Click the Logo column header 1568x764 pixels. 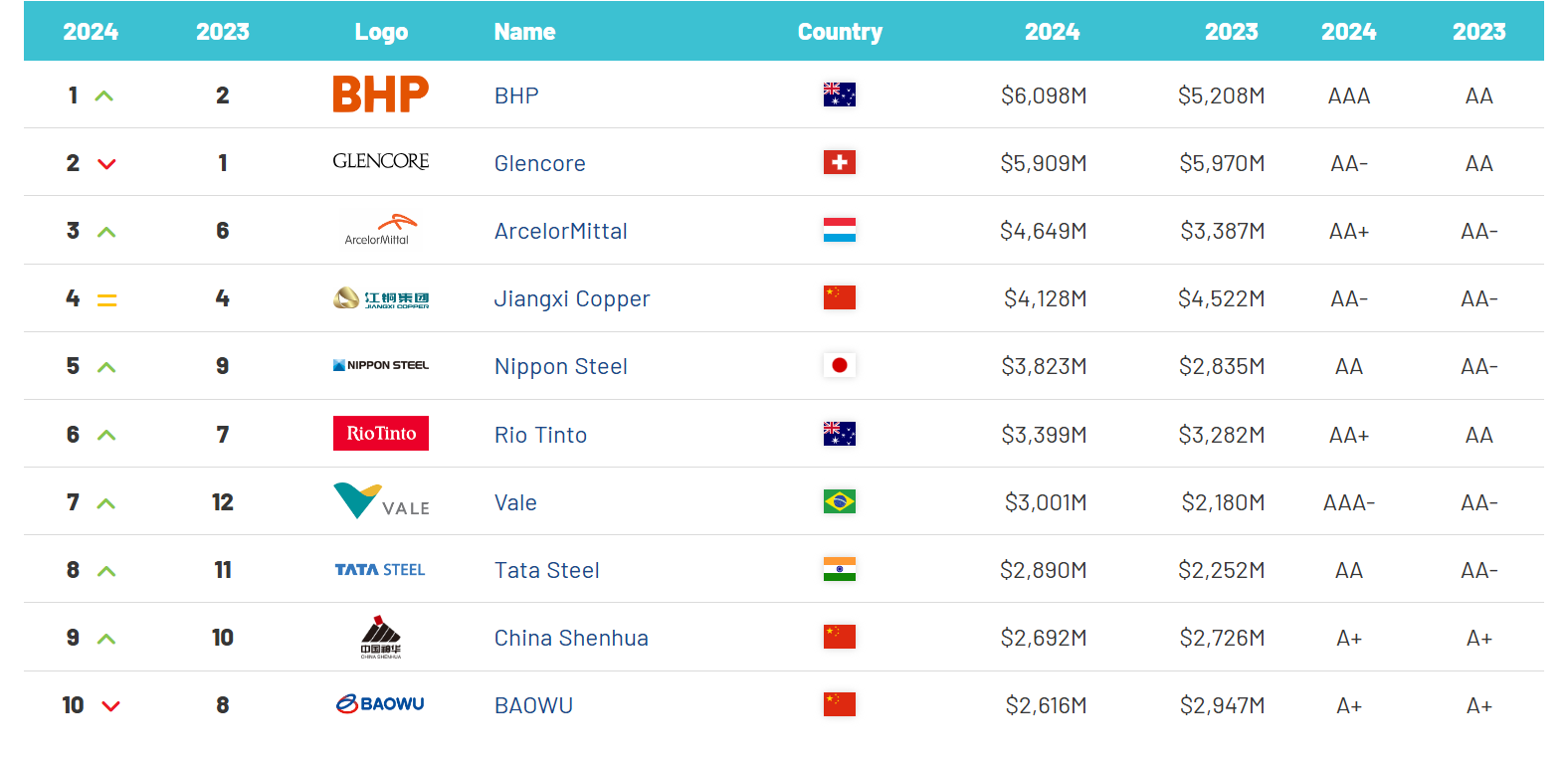[381, 32]
